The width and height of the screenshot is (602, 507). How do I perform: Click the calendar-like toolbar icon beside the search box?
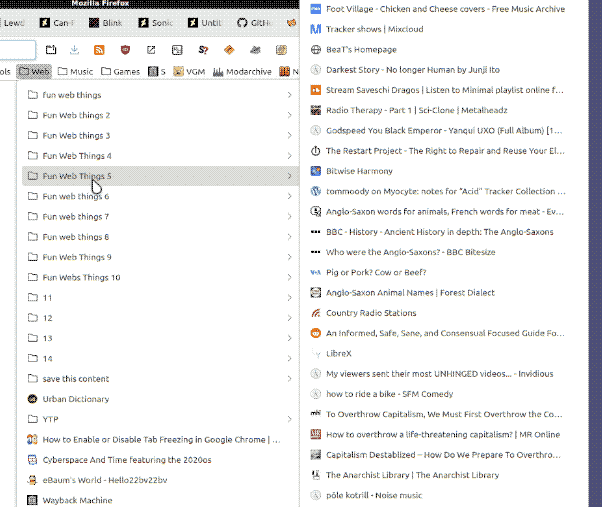[x=51, y=50]
